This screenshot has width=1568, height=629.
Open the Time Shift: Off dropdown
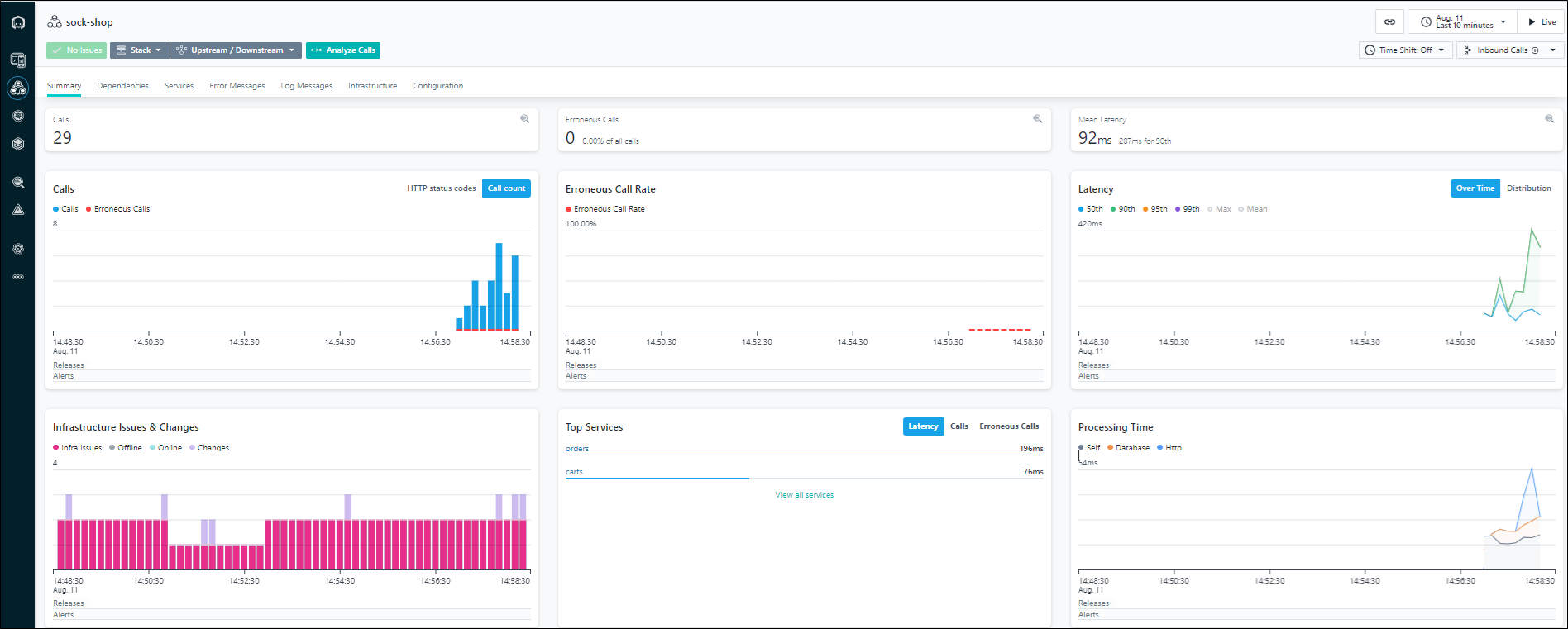1405,50
